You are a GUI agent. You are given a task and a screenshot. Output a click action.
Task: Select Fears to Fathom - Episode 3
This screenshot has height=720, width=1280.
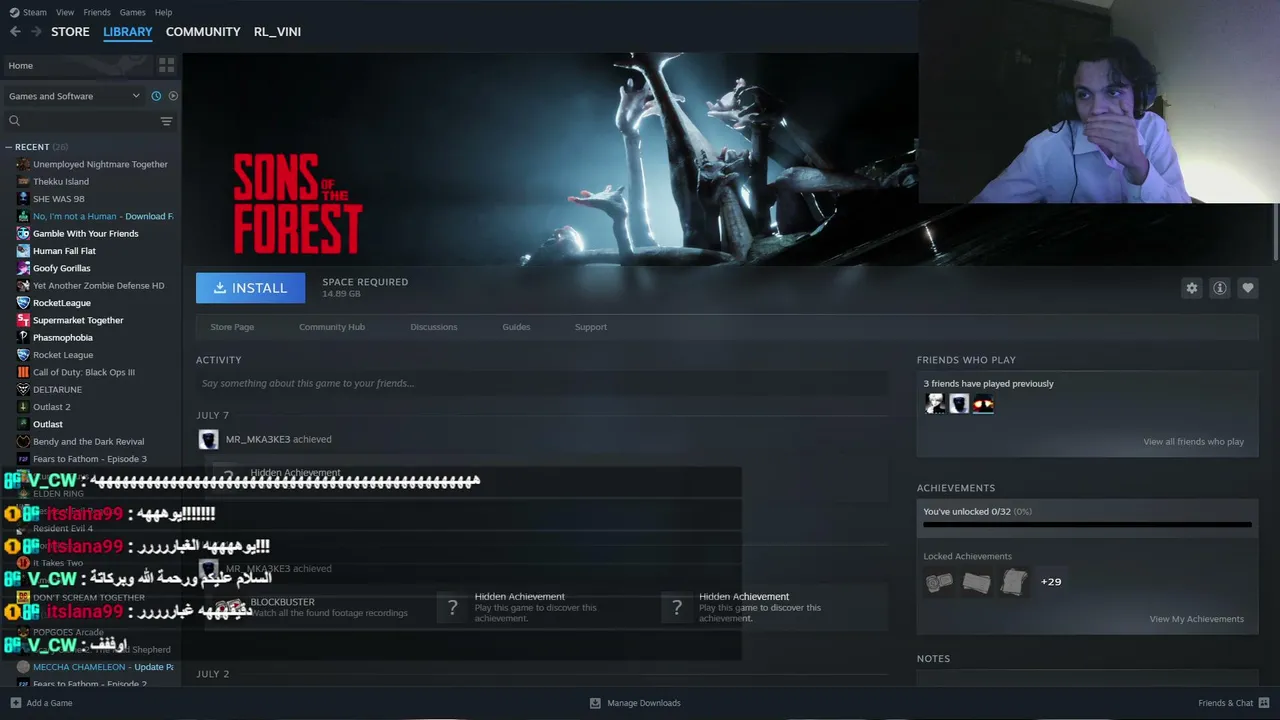(92, 459)
